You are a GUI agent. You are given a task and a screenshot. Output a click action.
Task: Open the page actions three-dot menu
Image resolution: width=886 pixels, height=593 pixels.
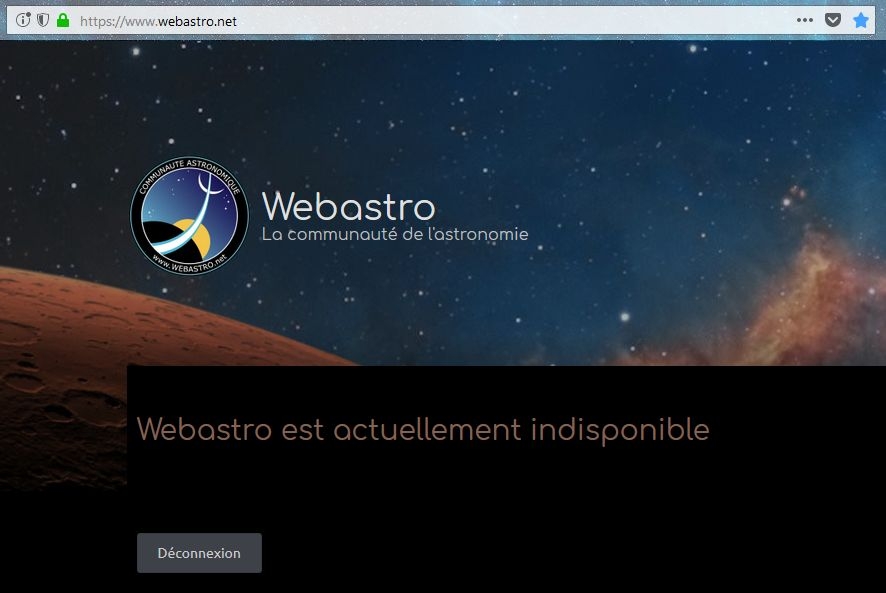pyautogui.click(x=805, y=20)
